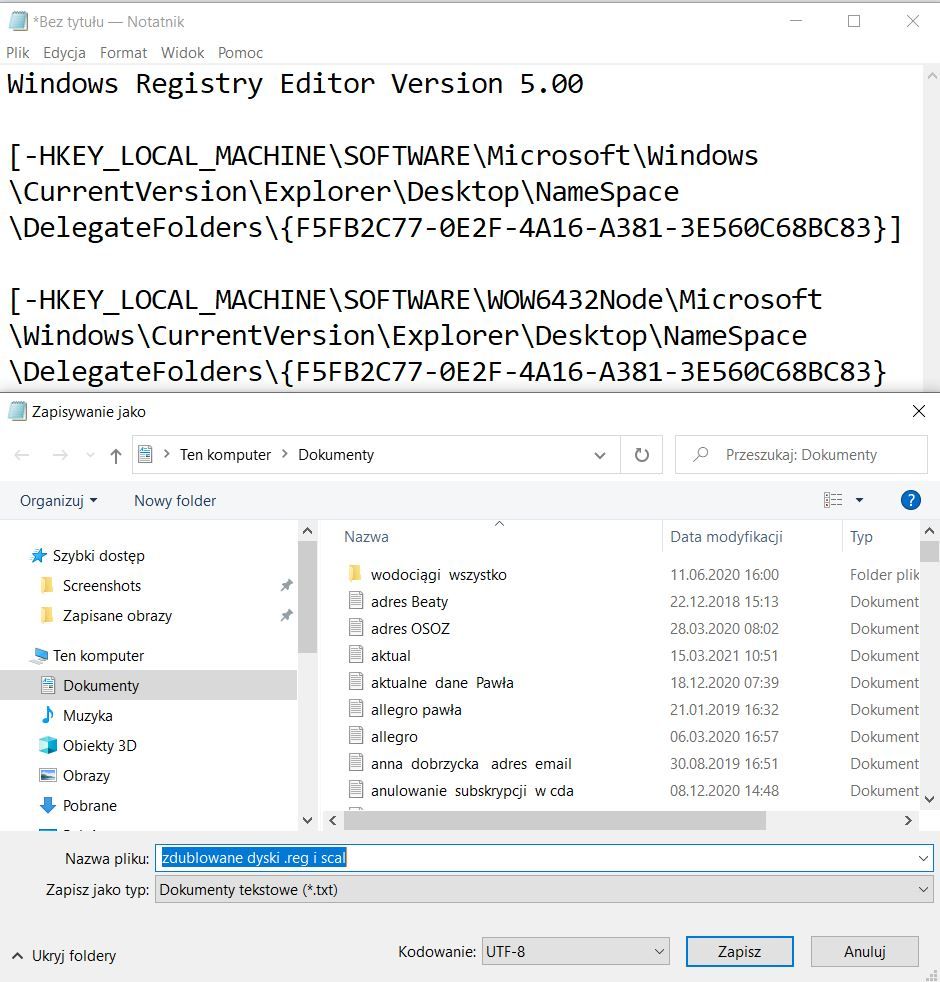Click the Zapisz button to save

point(739,951)
